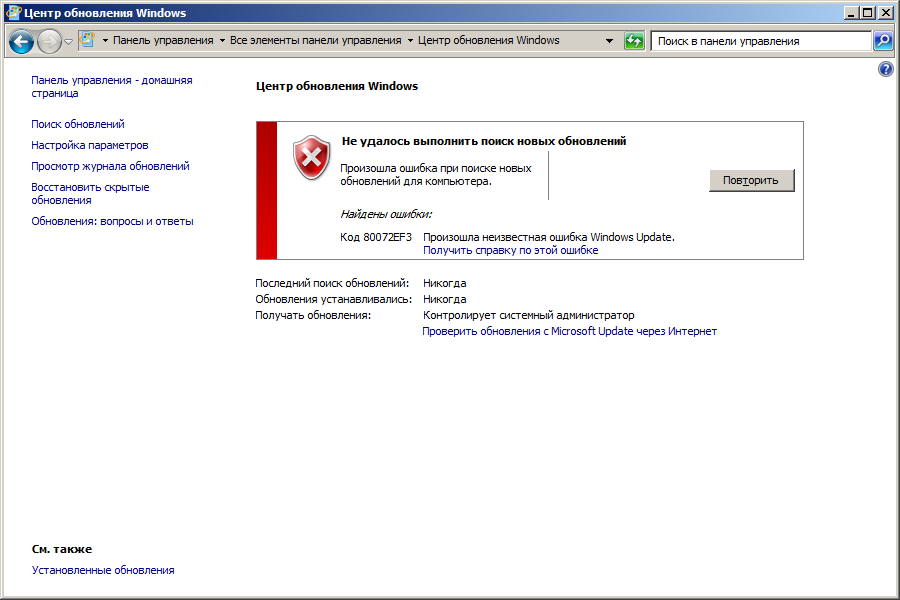Screen dimensions: 900x600
Task: Maximize the Windows Update window
Action: pyautogui.click(x=867, y=12)
